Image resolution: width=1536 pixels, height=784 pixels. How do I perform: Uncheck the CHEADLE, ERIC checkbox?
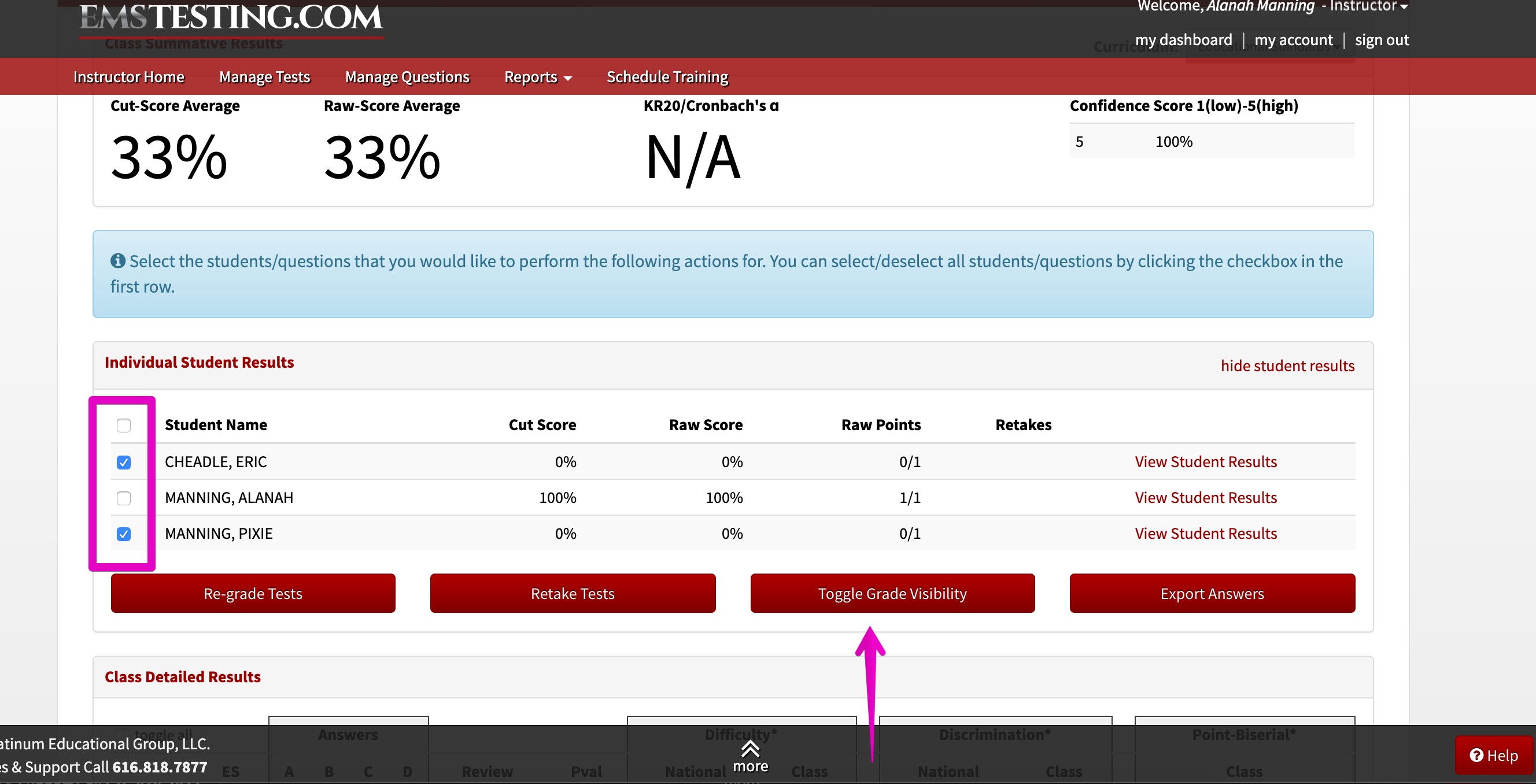tap(123, 462)
